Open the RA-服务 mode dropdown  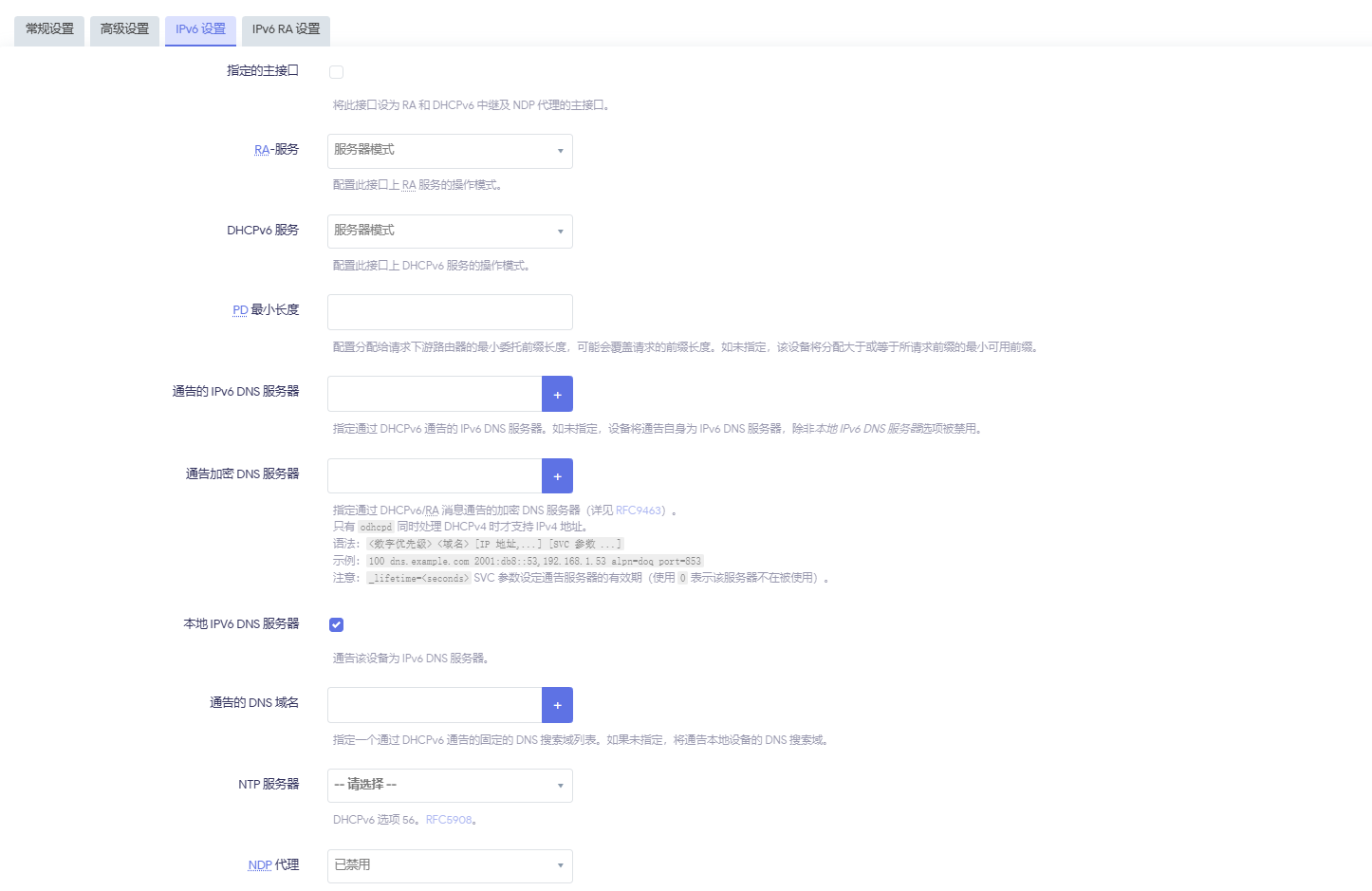(x=449, y=150)
